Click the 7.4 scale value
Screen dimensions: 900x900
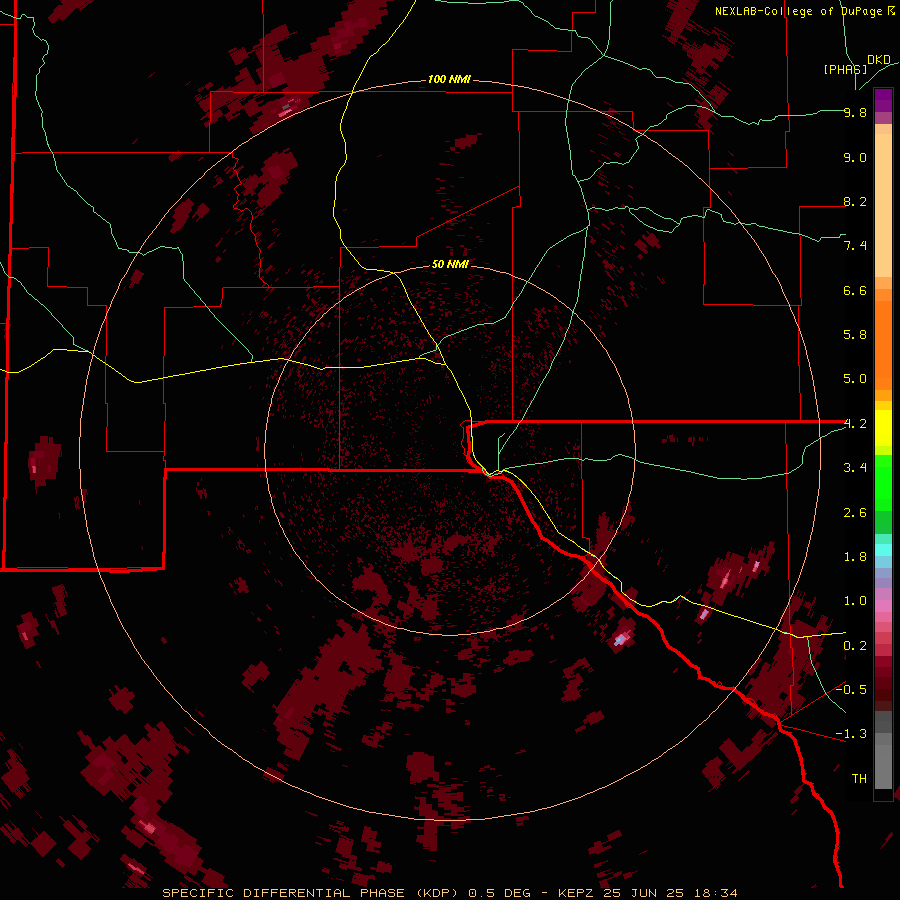point(855,246)
